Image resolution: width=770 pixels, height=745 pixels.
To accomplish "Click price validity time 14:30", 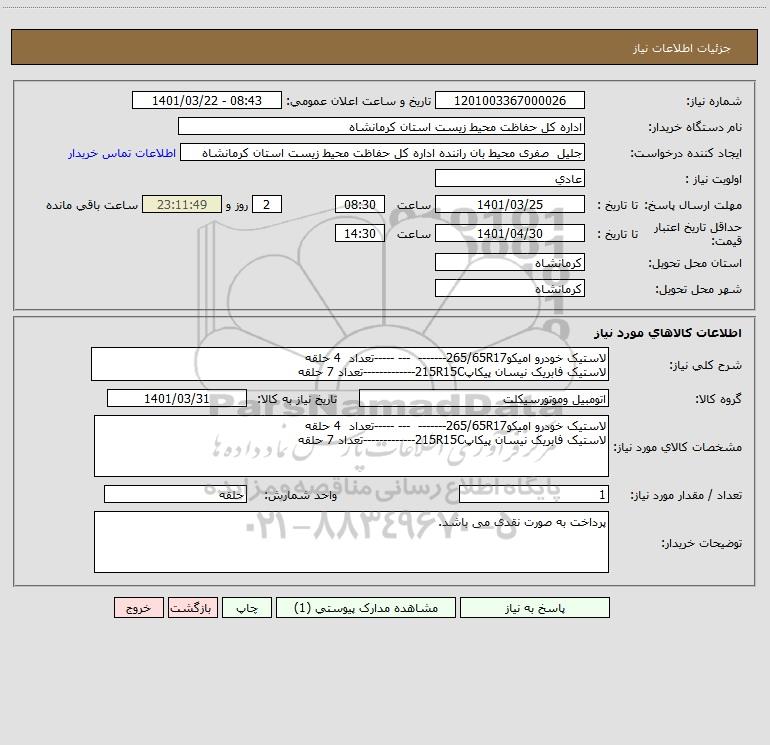I will pyautogui.click(x=359, y=233).
